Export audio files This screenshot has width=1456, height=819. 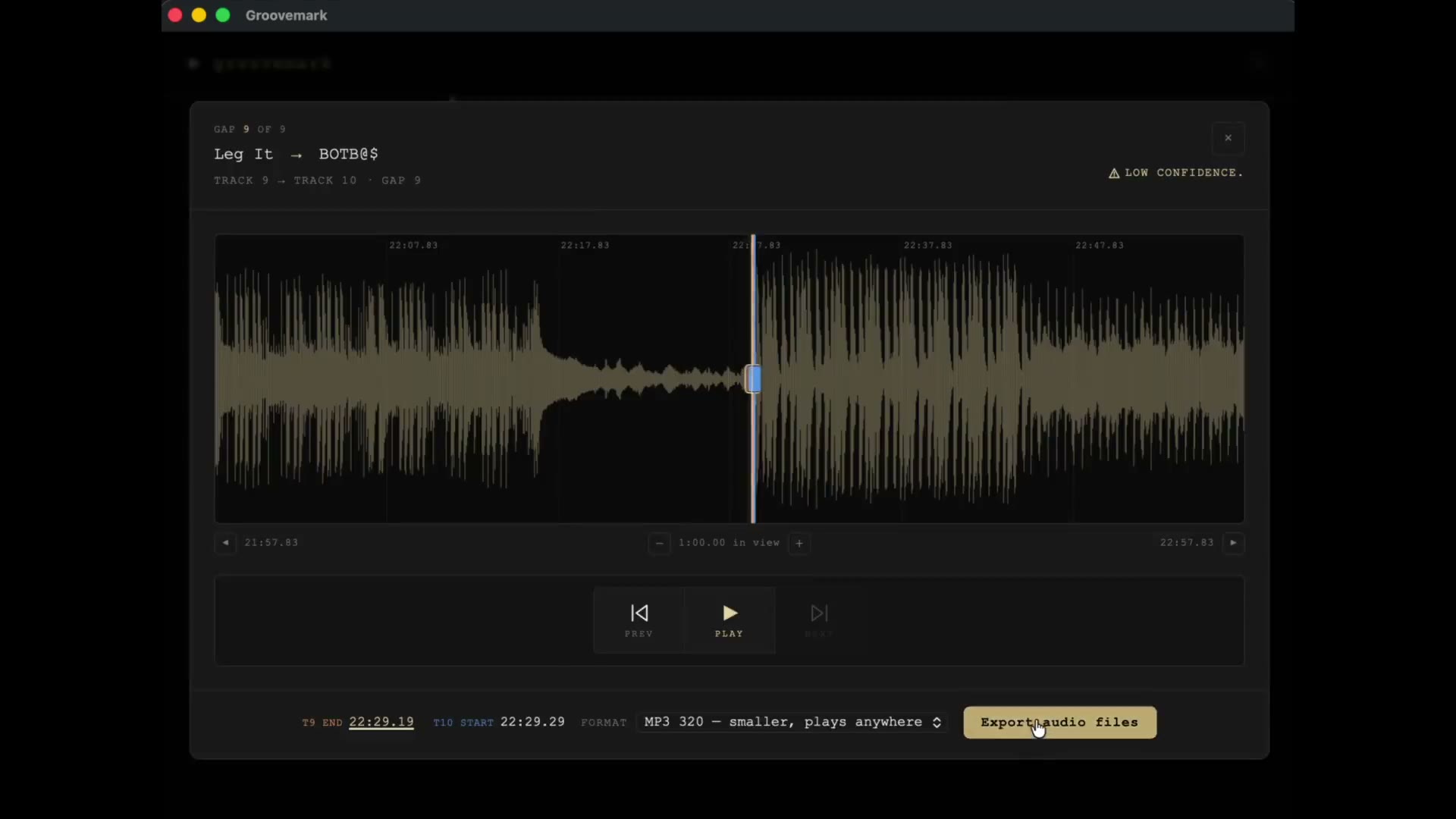click(1059, 723)
